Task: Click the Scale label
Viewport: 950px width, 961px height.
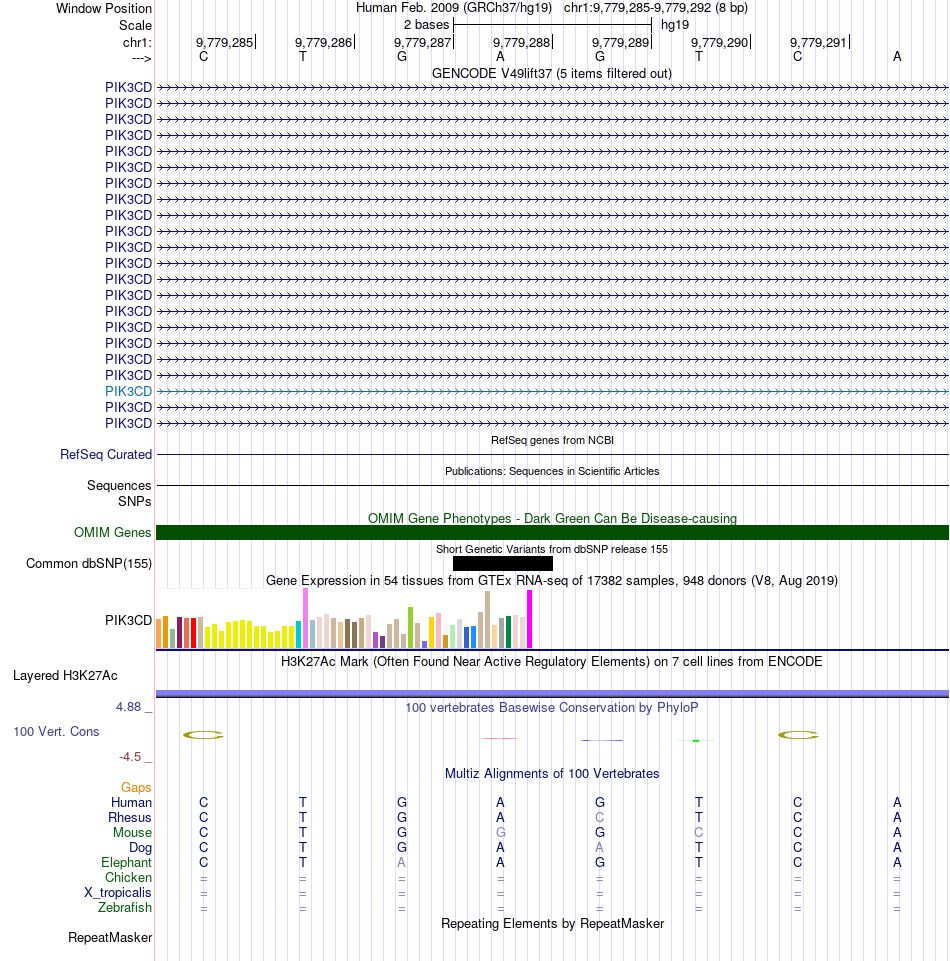Action: pos(135,25)
